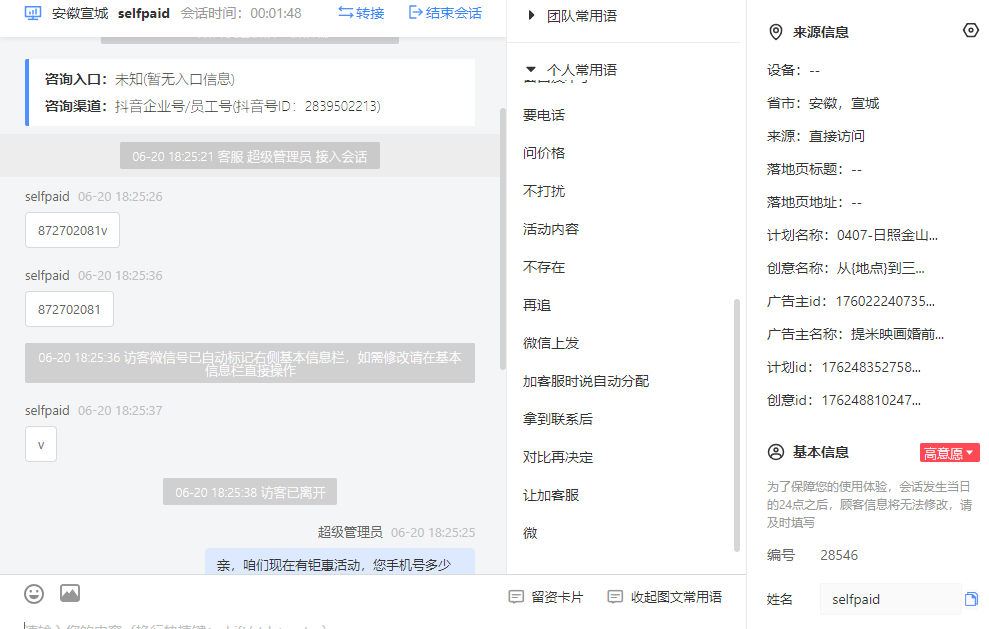Click the visitor name selfpaid in header
989x629 pixels.
pyautogui.click(x=144, y=13)
